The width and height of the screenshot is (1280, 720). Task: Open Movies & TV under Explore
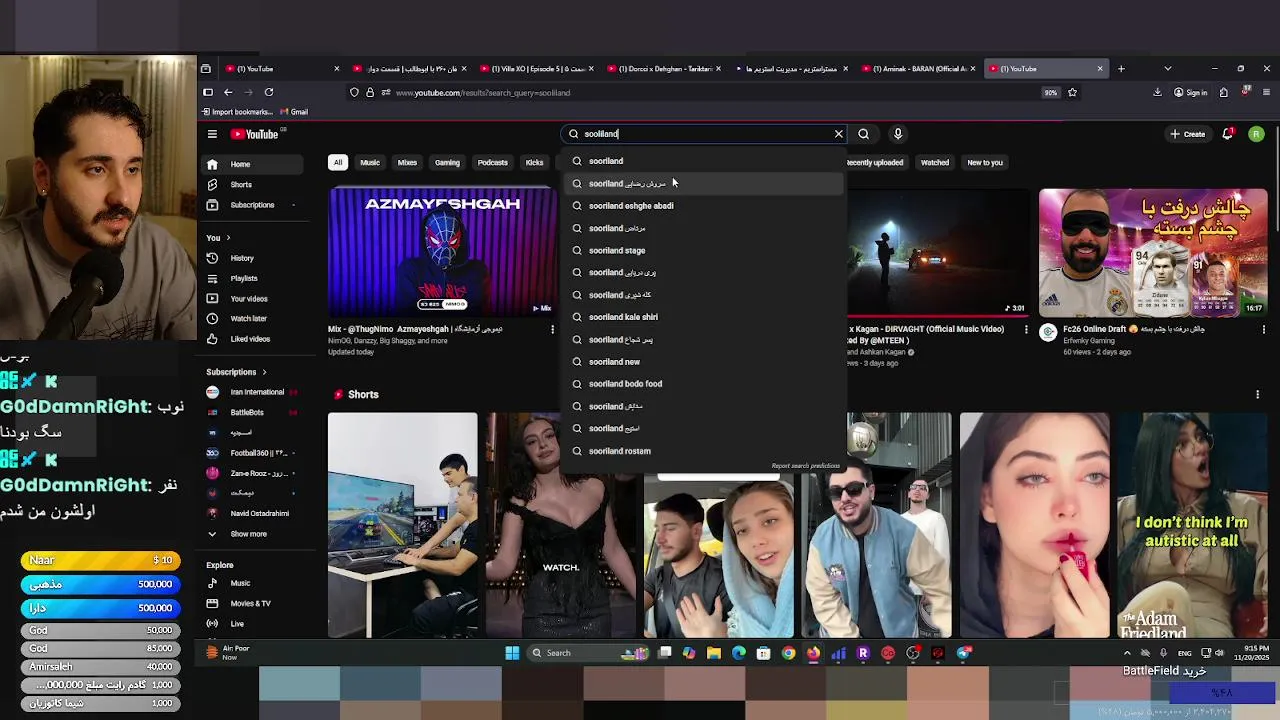pos(253,603)
